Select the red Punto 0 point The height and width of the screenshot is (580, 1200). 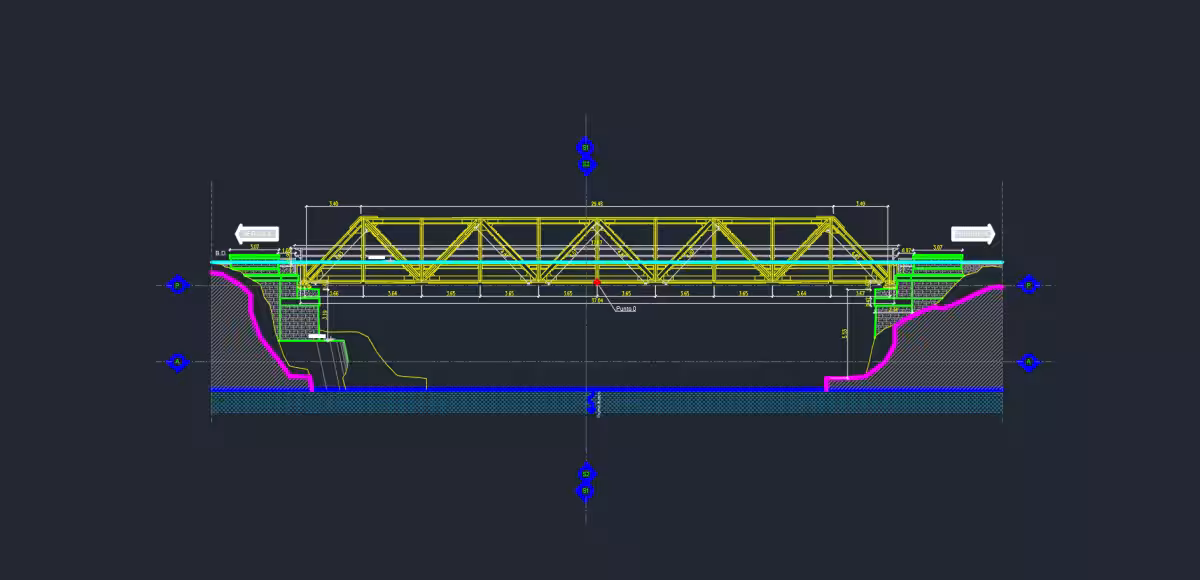(597, 282)
